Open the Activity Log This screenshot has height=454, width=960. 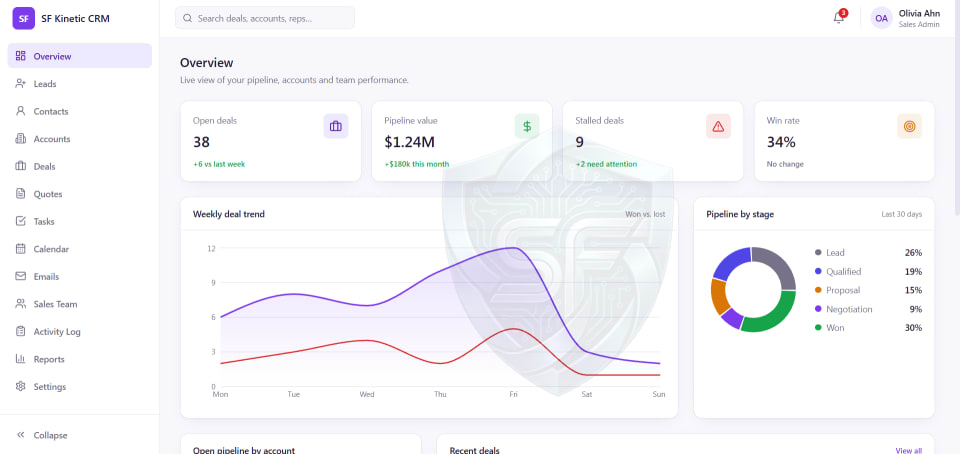pos(80,332)
